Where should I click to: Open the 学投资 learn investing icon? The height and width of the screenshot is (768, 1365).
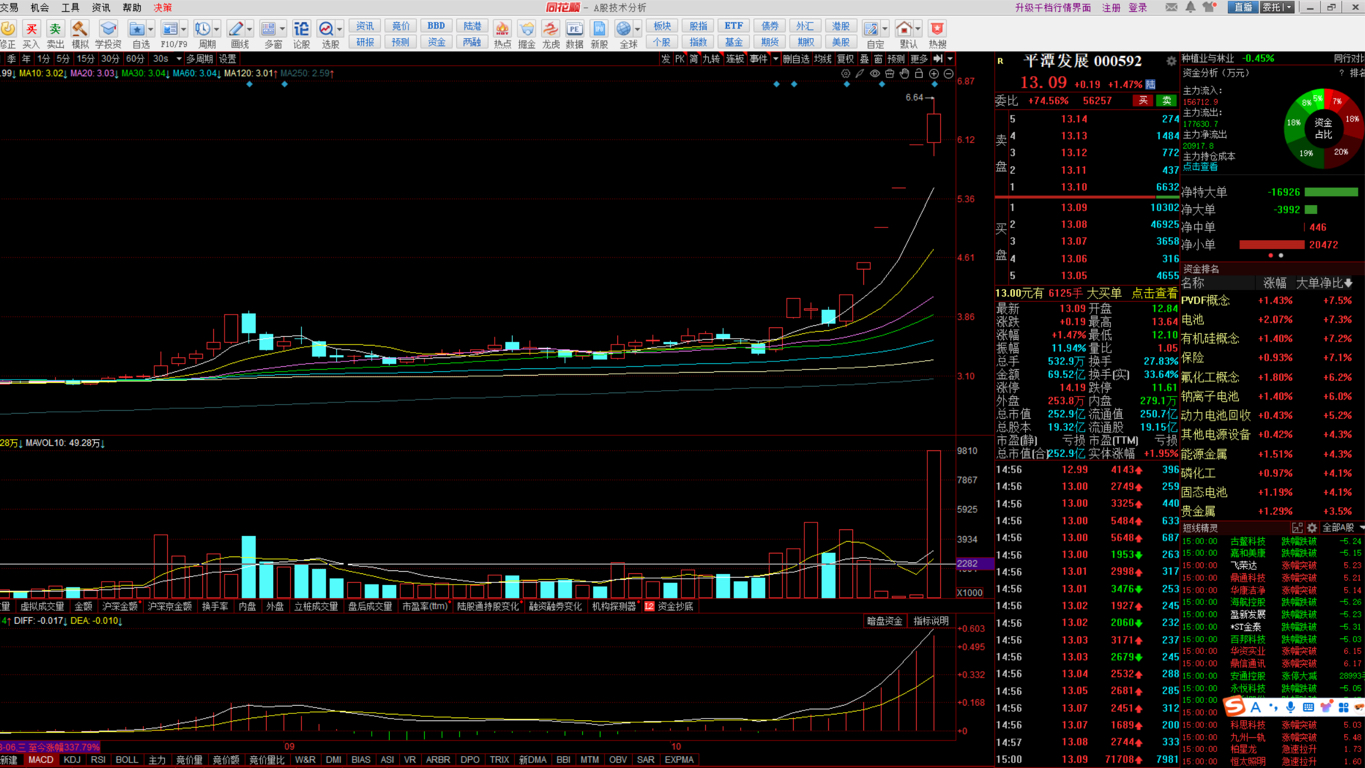[x=108, y=33]
